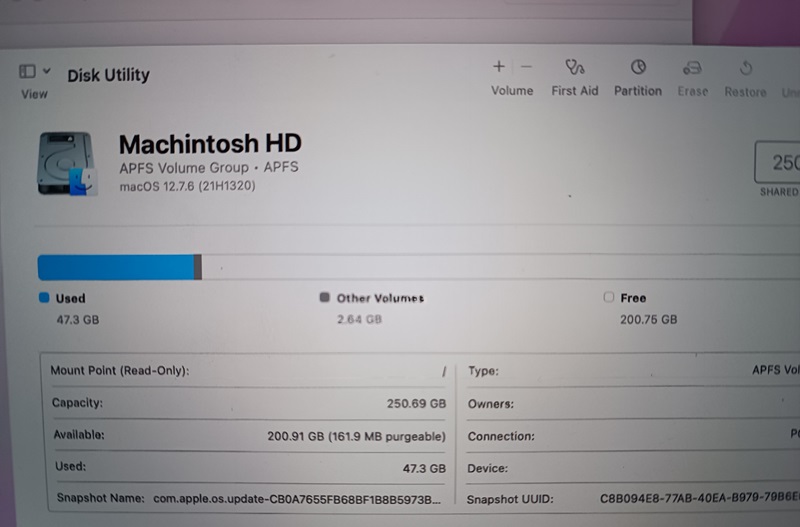Click the Restore arrow icon
800x527 pixels.
[x=746, y=68]
